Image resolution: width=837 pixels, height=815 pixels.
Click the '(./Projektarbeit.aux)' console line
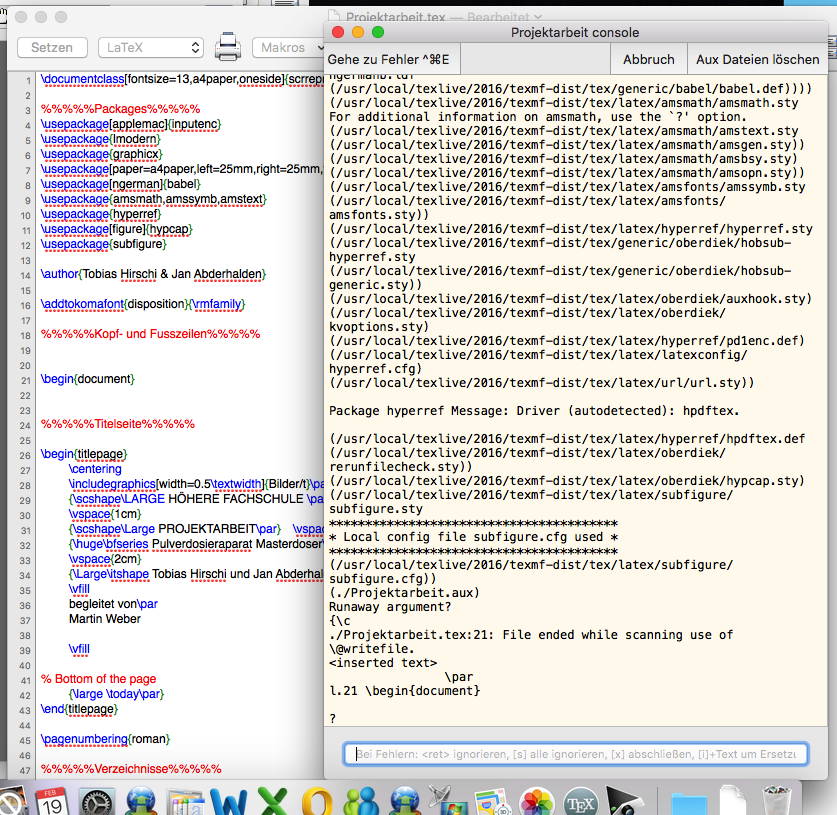404,593
